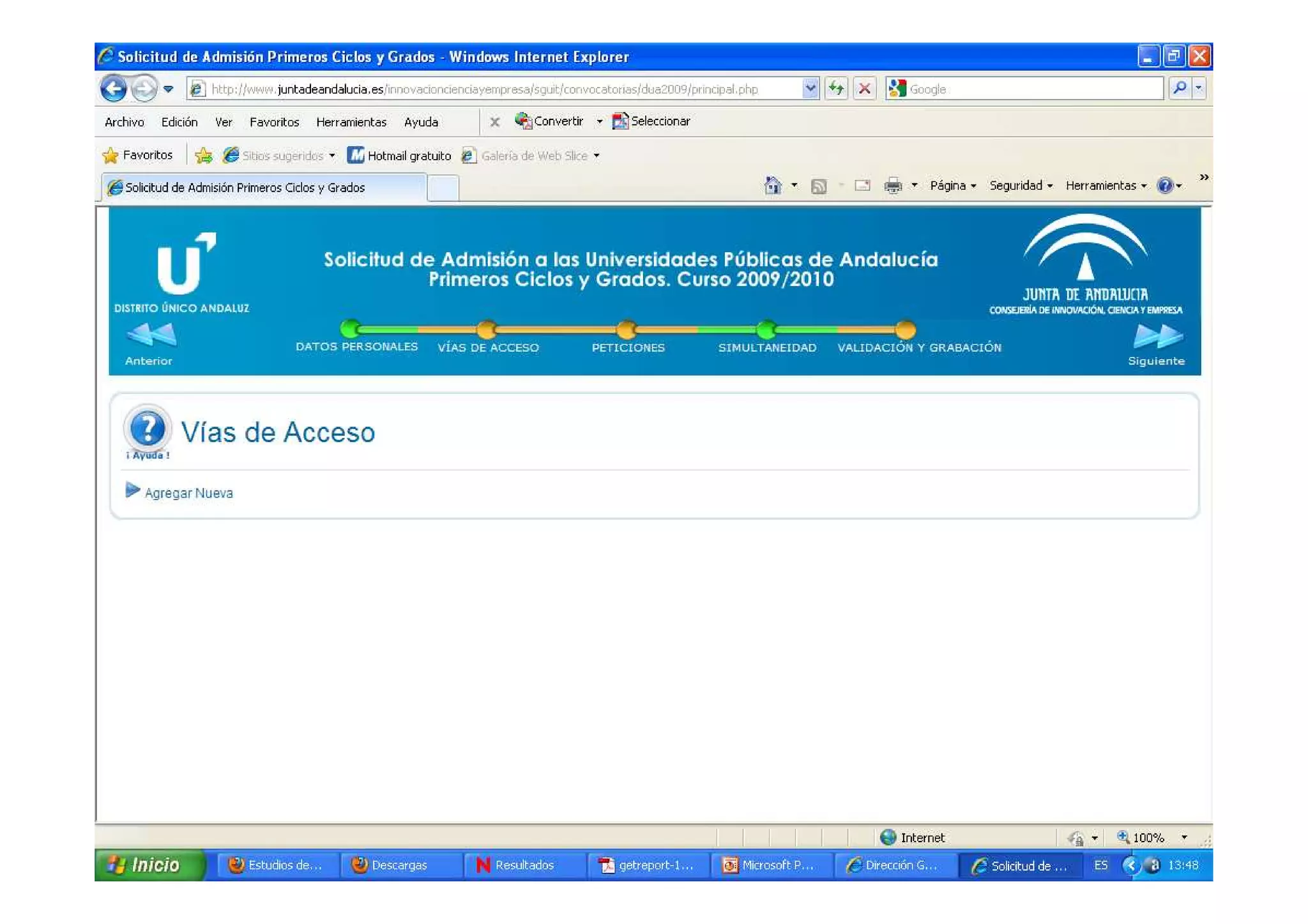Click the Anterior back arrows
This screenshot has width=1308, height=924.
click(x=151, y=335)
